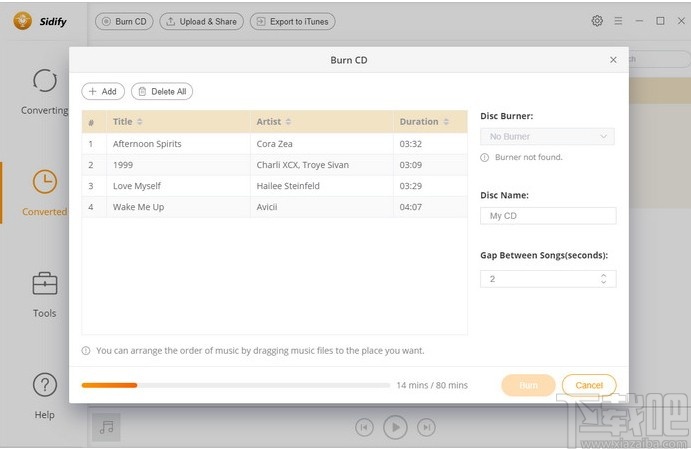Click the Burner not found info icon
The height and width of the screenshot is (449, 691).
(485, 157)
